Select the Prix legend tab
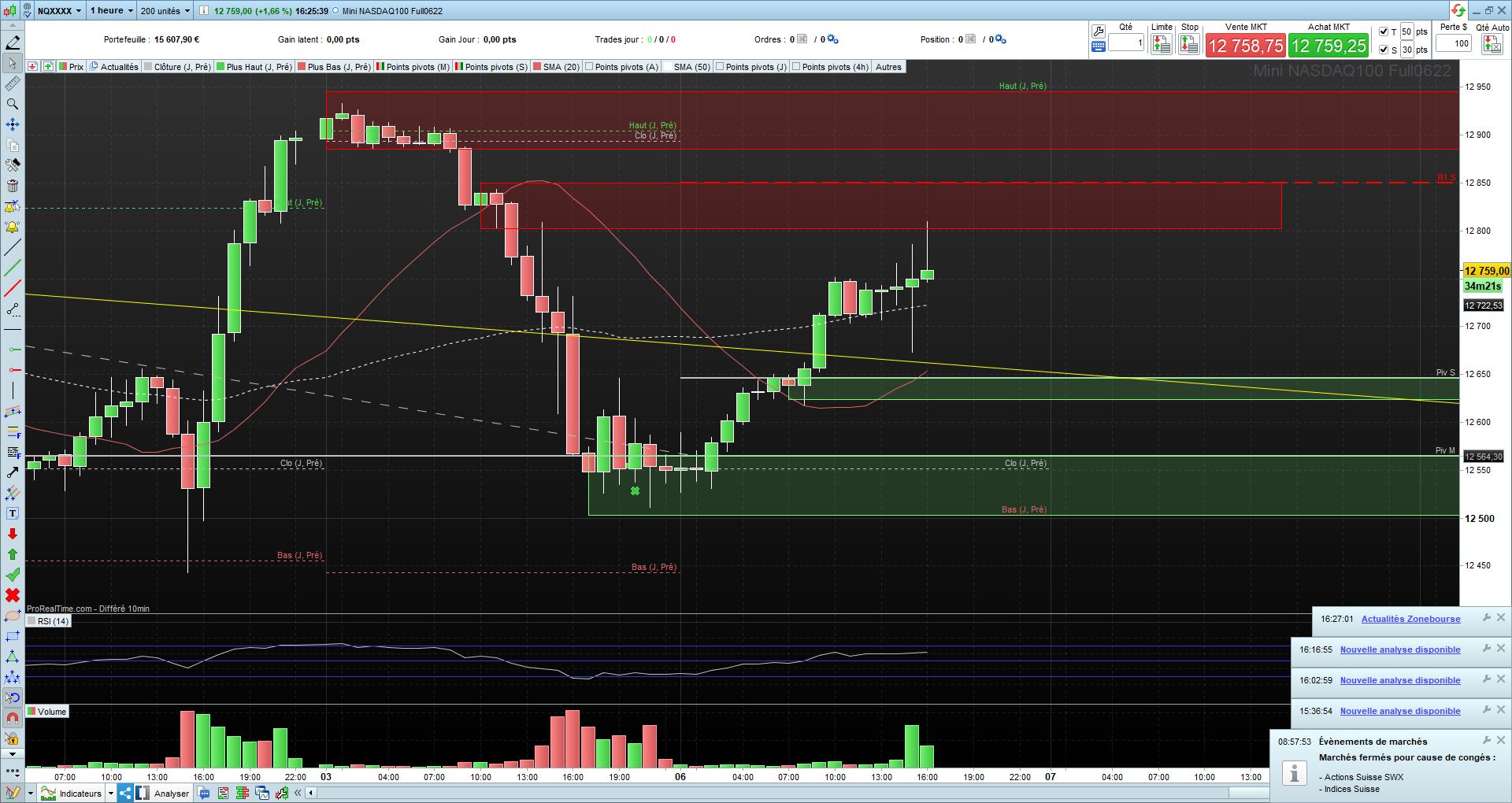 point(70,67)
